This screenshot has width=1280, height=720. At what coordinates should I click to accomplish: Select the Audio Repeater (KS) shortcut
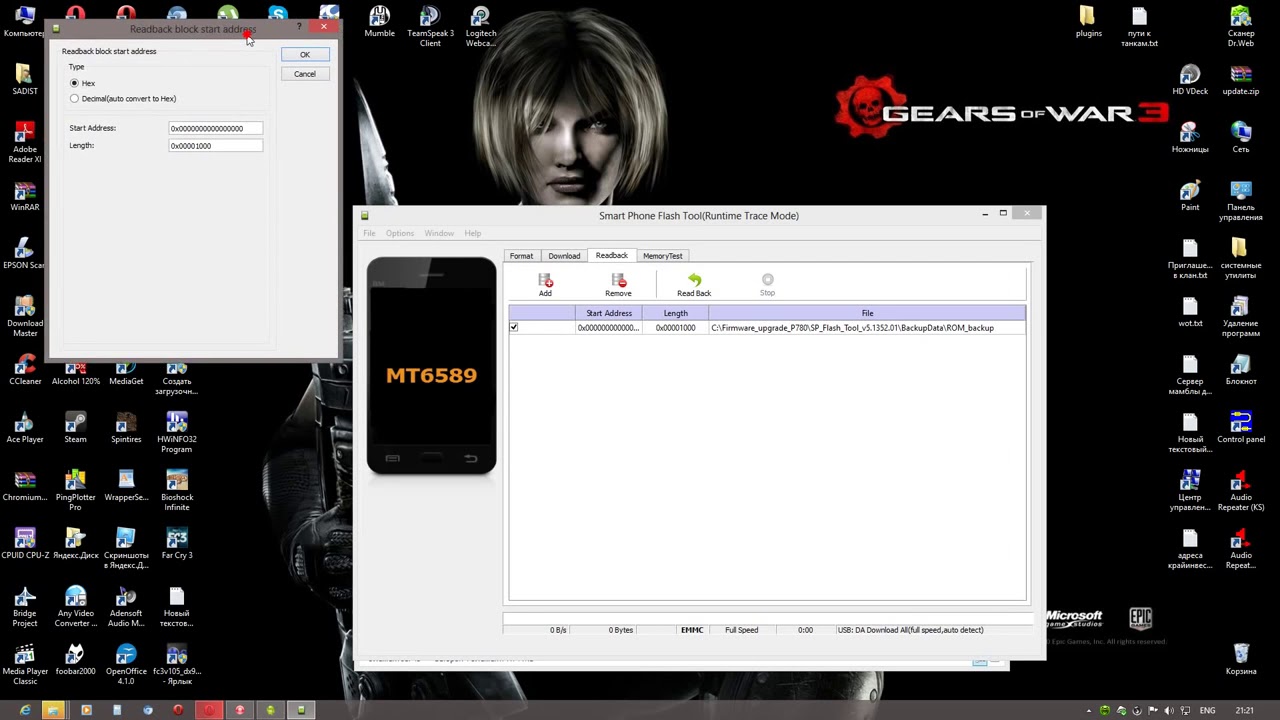[x=1241, y=491]
